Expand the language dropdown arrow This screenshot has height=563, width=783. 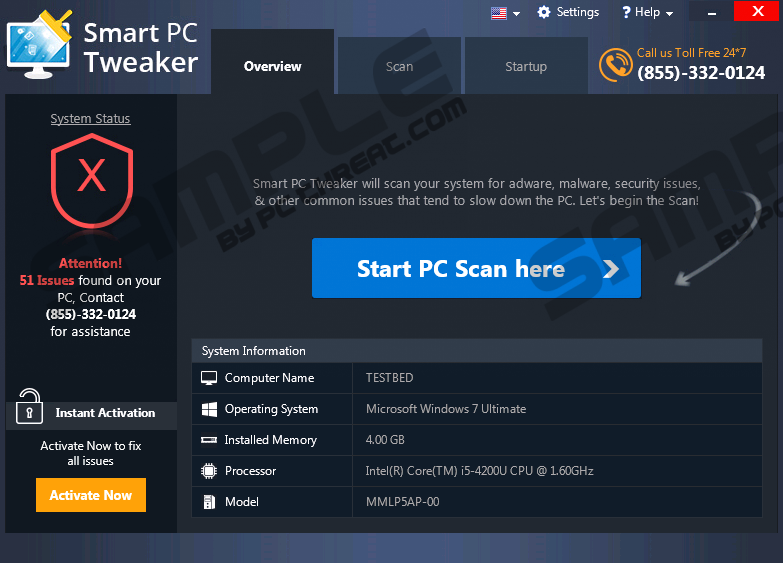point(516,13)
